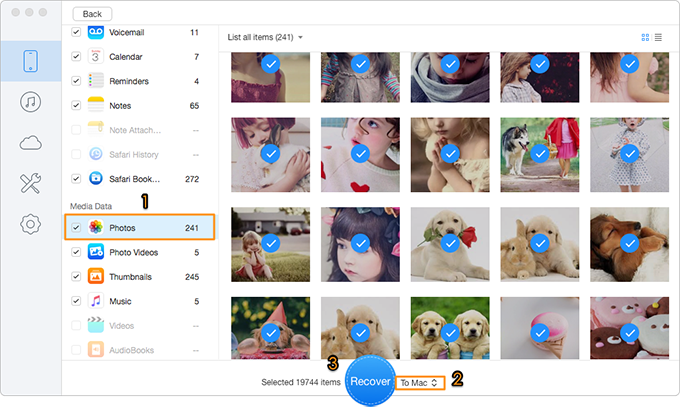Click the Safari History clock icon

point(96,154)
